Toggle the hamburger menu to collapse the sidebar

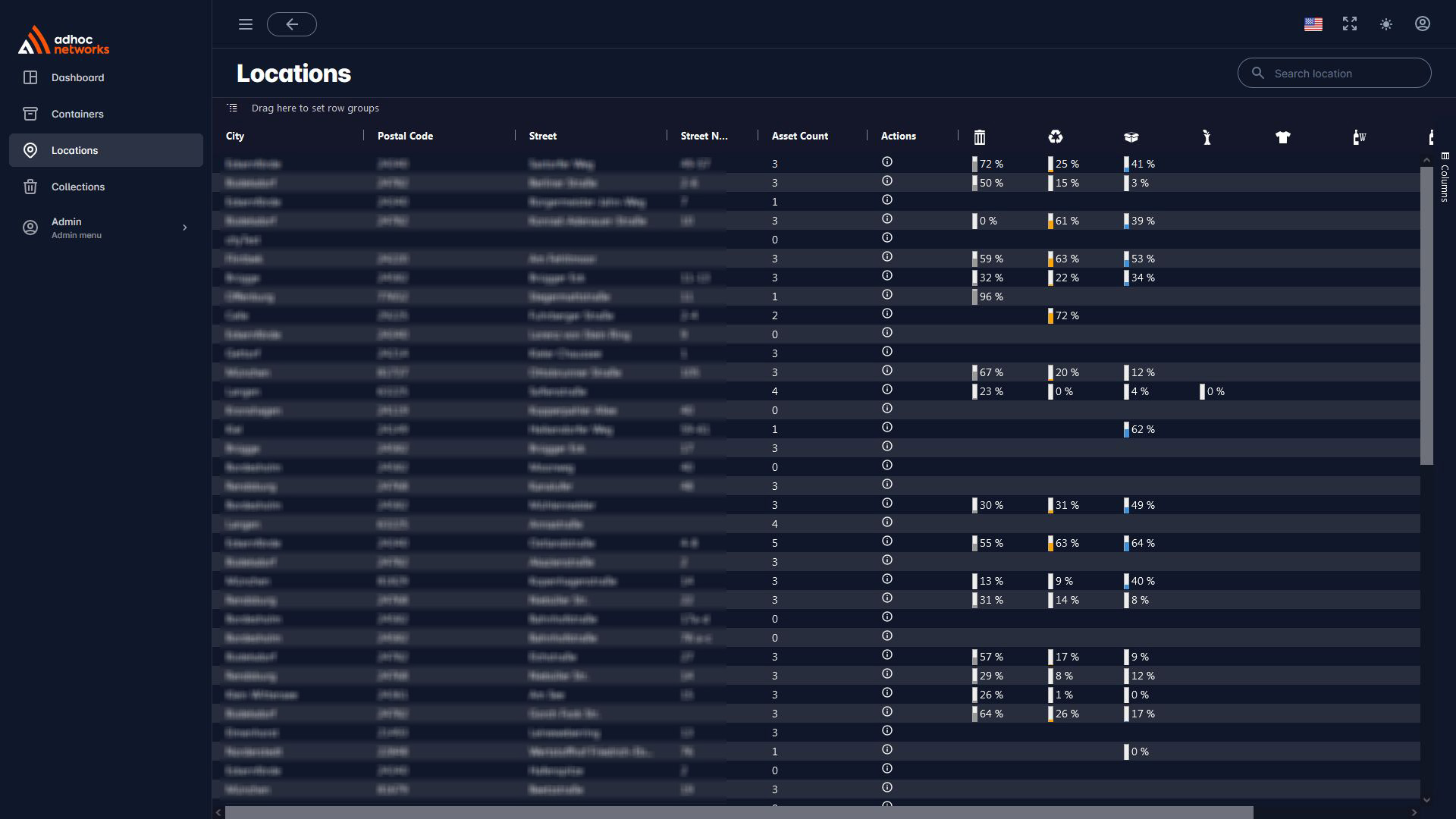coord(245,24)
